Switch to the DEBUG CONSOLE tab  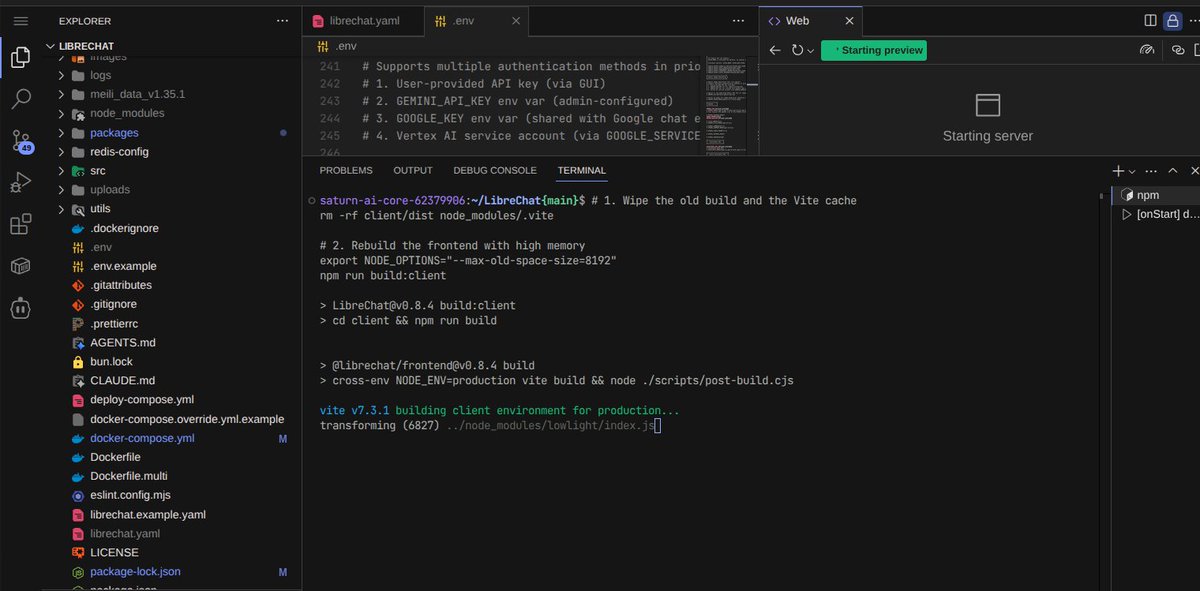tap(495, 171)
